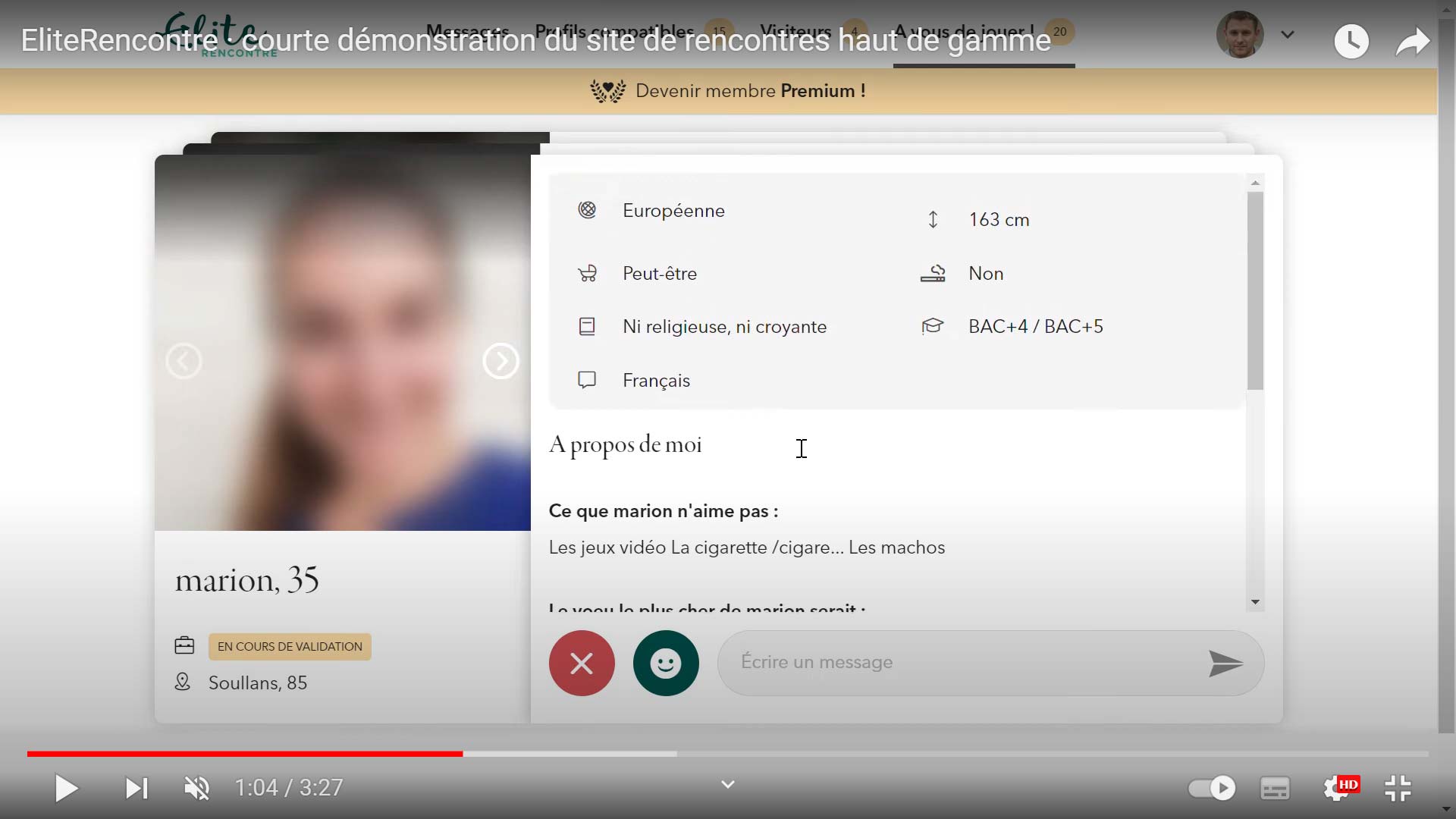Click Ce que marion n'aime pas heading
This screenshot has width=1456, height=819.
(x=664, y=511)
